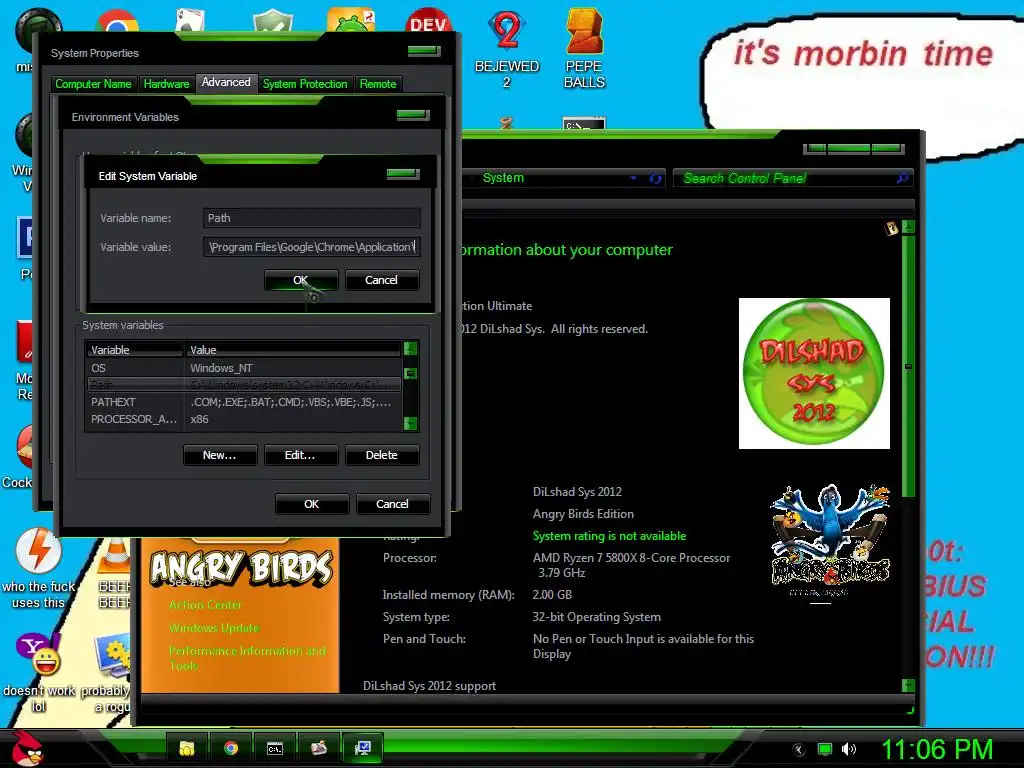Open the command prompt icon on the desktop
This screenshot has width=1024, height=768.
click(x=584, y=124)
